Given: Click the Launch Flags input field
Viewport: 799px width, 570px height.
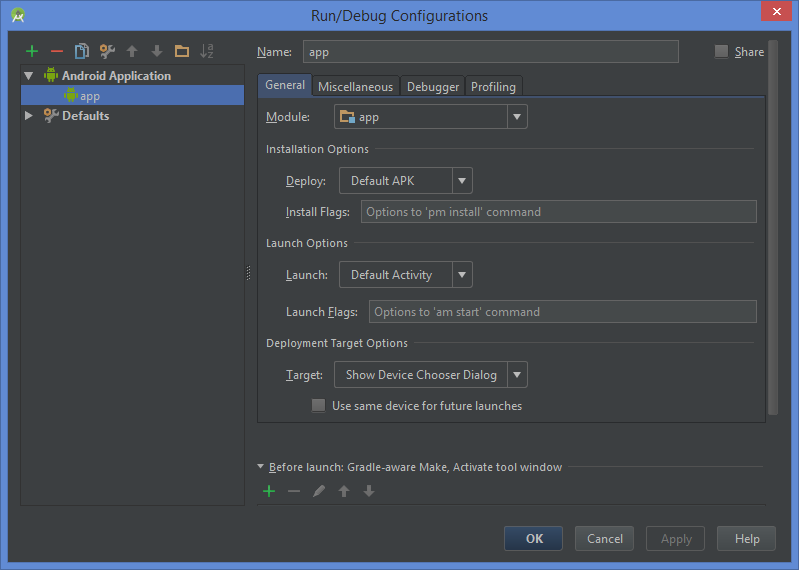Looking at the screenshot, I should click(563, 311).
